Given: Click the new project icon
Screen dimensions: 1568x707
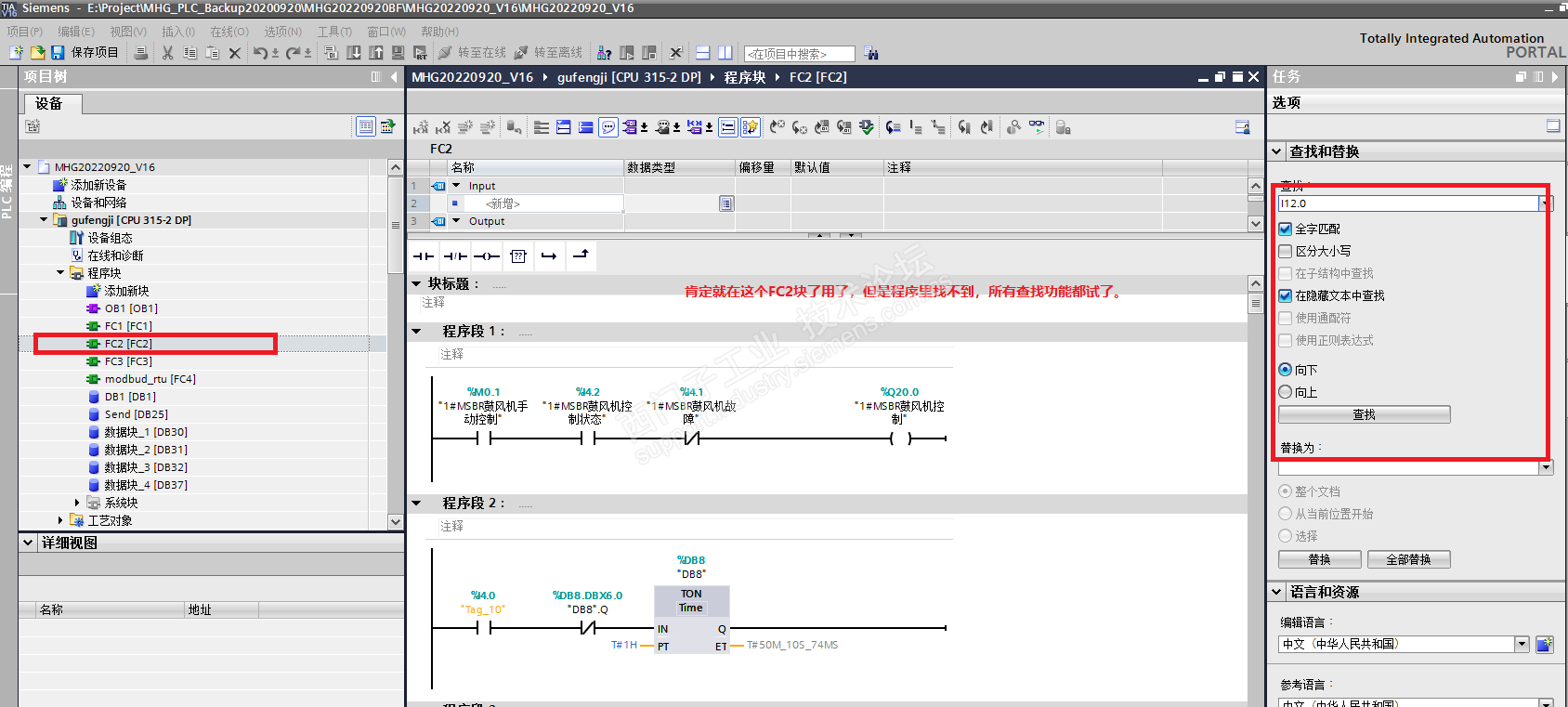Looking at the screenshot, I should 16,53.
